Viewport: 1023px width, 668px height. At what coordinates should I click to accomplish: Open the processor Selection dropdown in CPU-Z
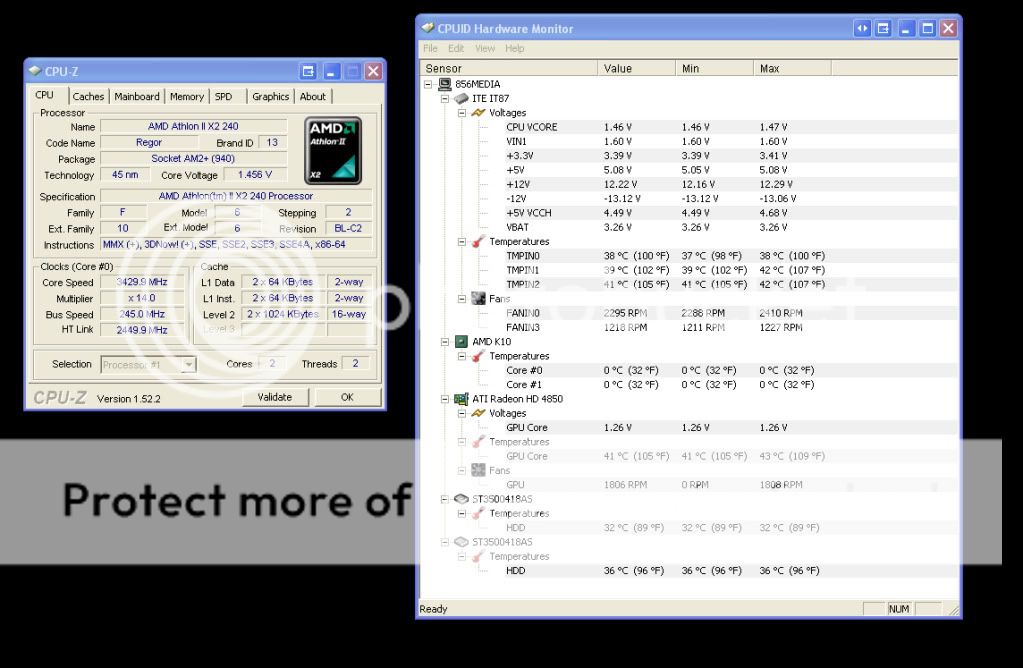[190, 364]
